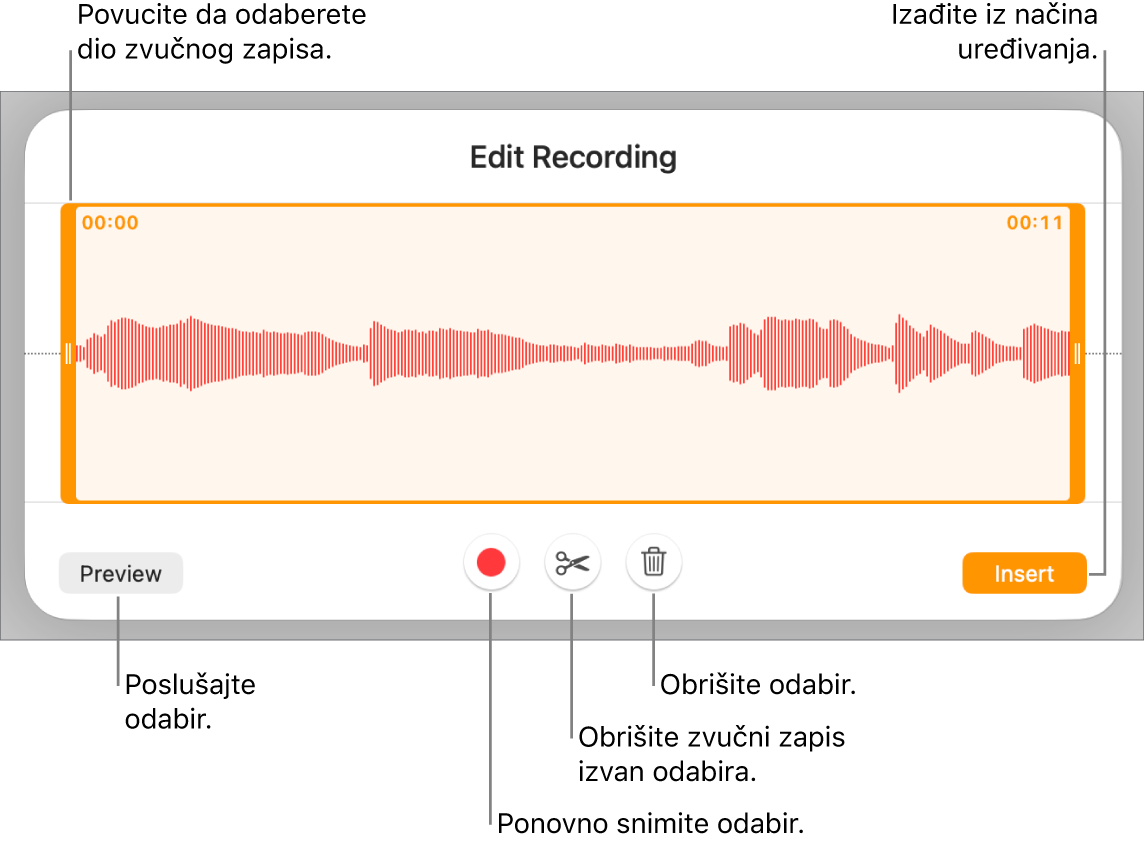Click the 00:11 end time label

(1035, 223)
